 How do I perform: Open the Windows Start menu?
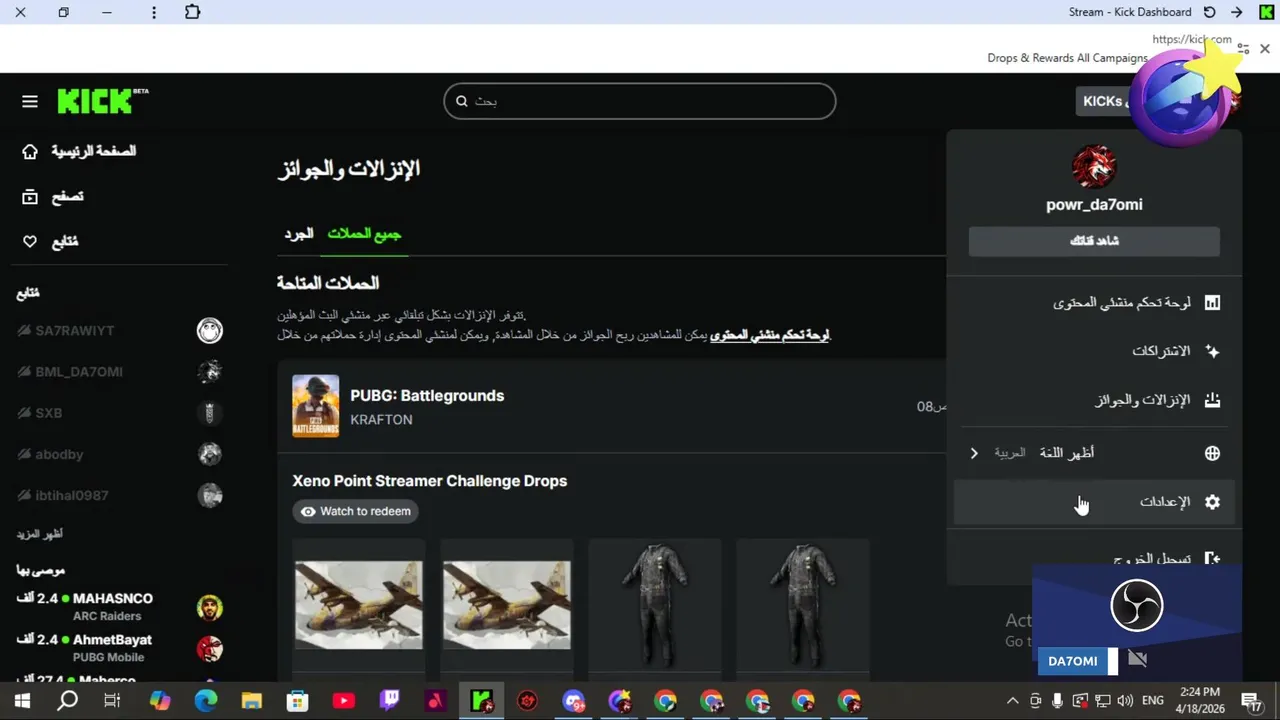(22, 701)
